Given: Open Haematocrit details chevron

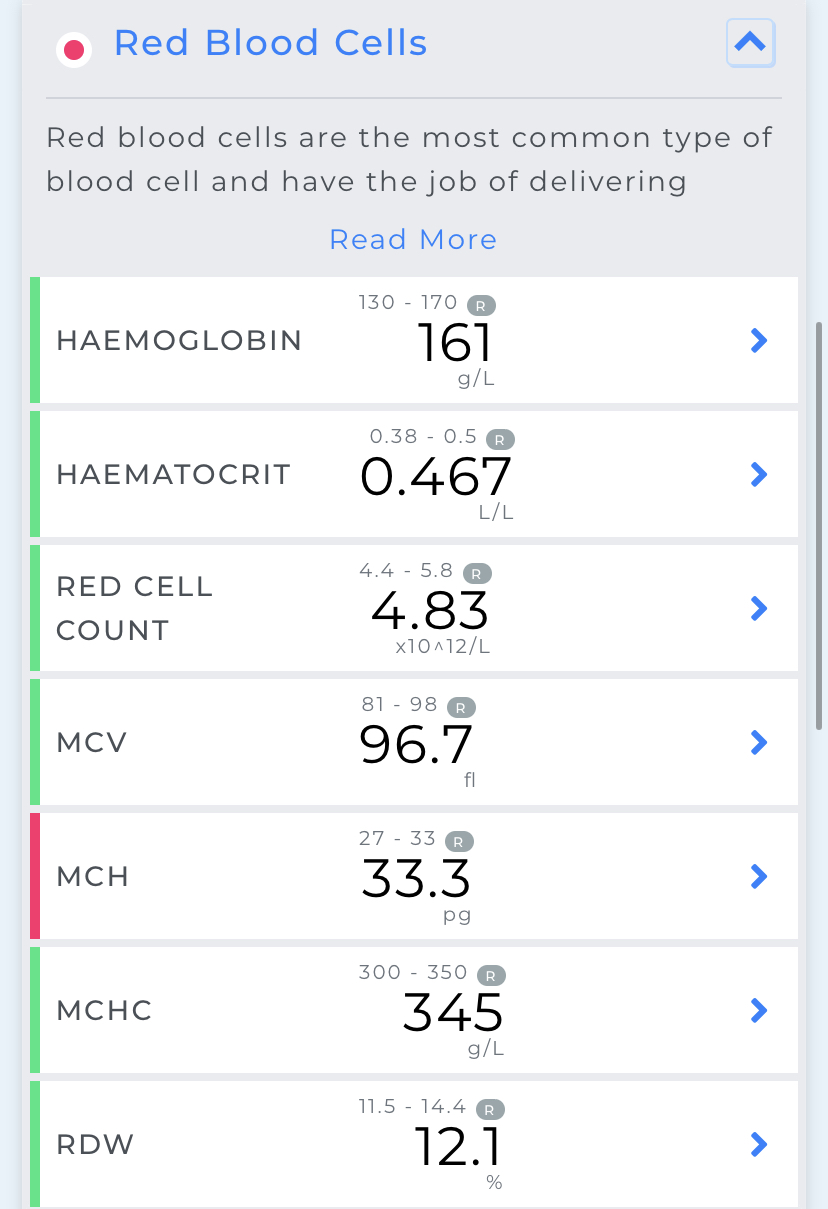Looking at the screenshot, I should click(759, 474).
